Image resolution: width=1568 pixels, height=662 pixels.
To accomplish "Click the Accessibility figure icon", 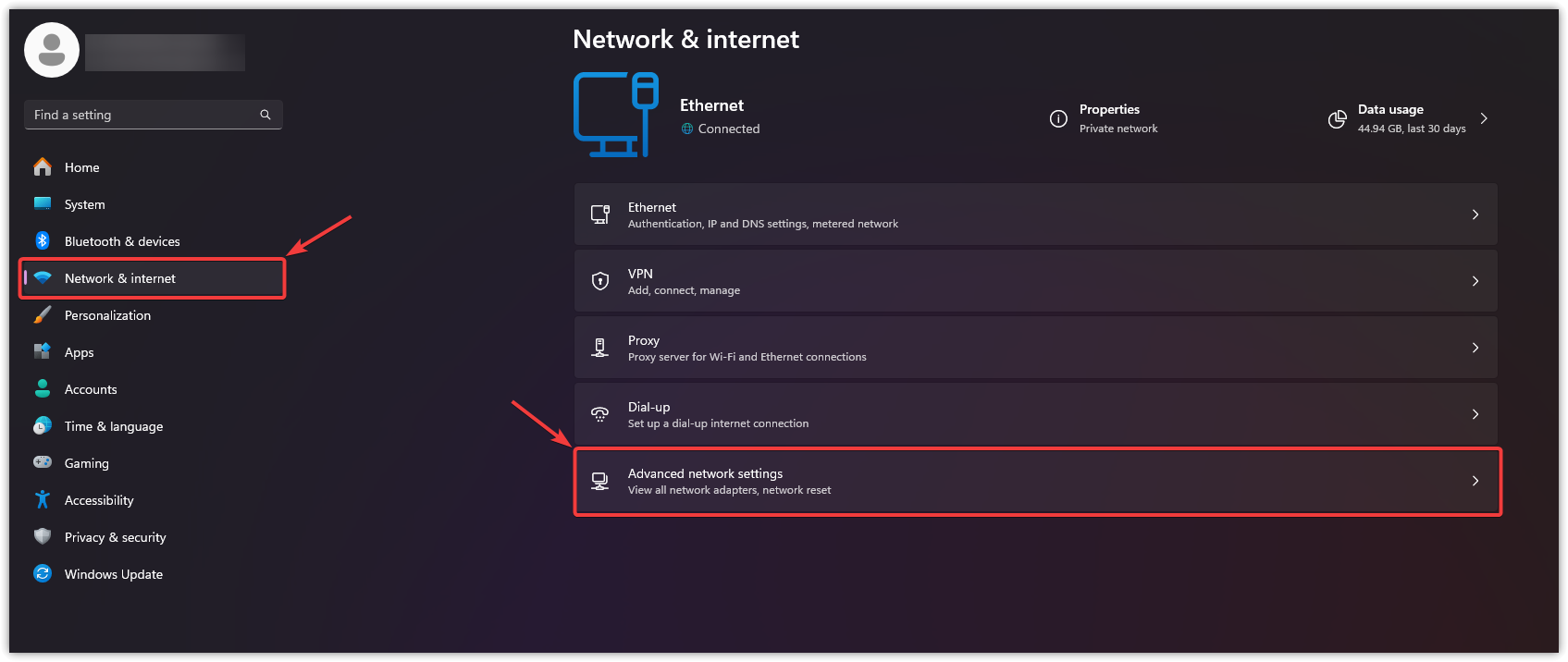I will pos(43,500).
